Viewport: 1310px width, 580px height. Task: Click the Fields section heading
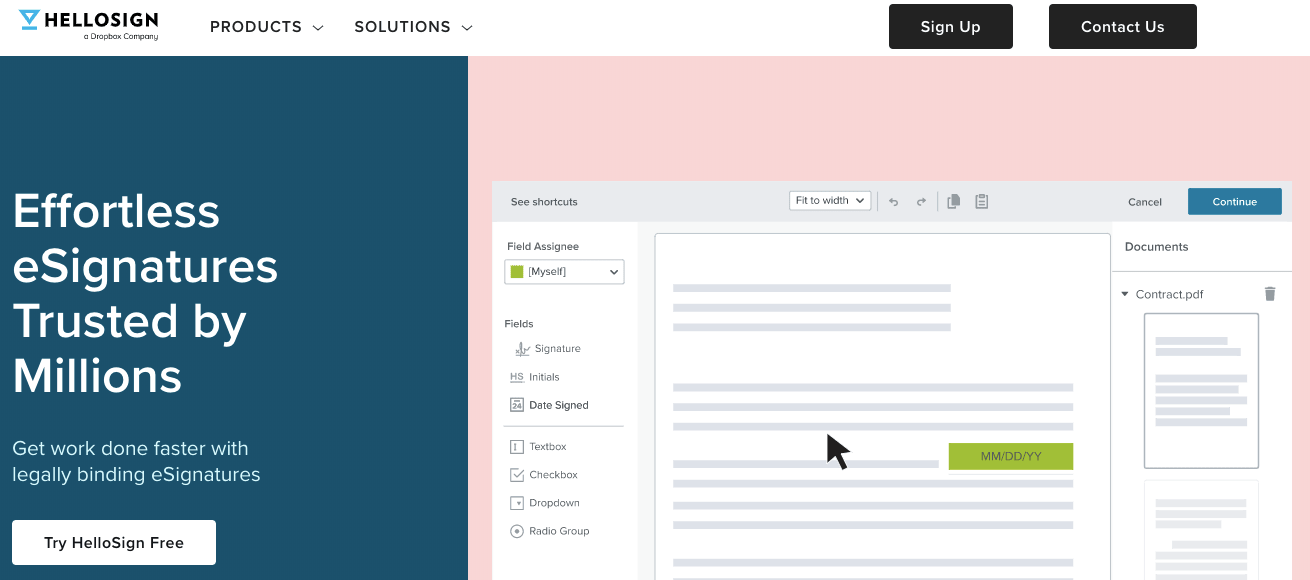(x=519, y=324)
